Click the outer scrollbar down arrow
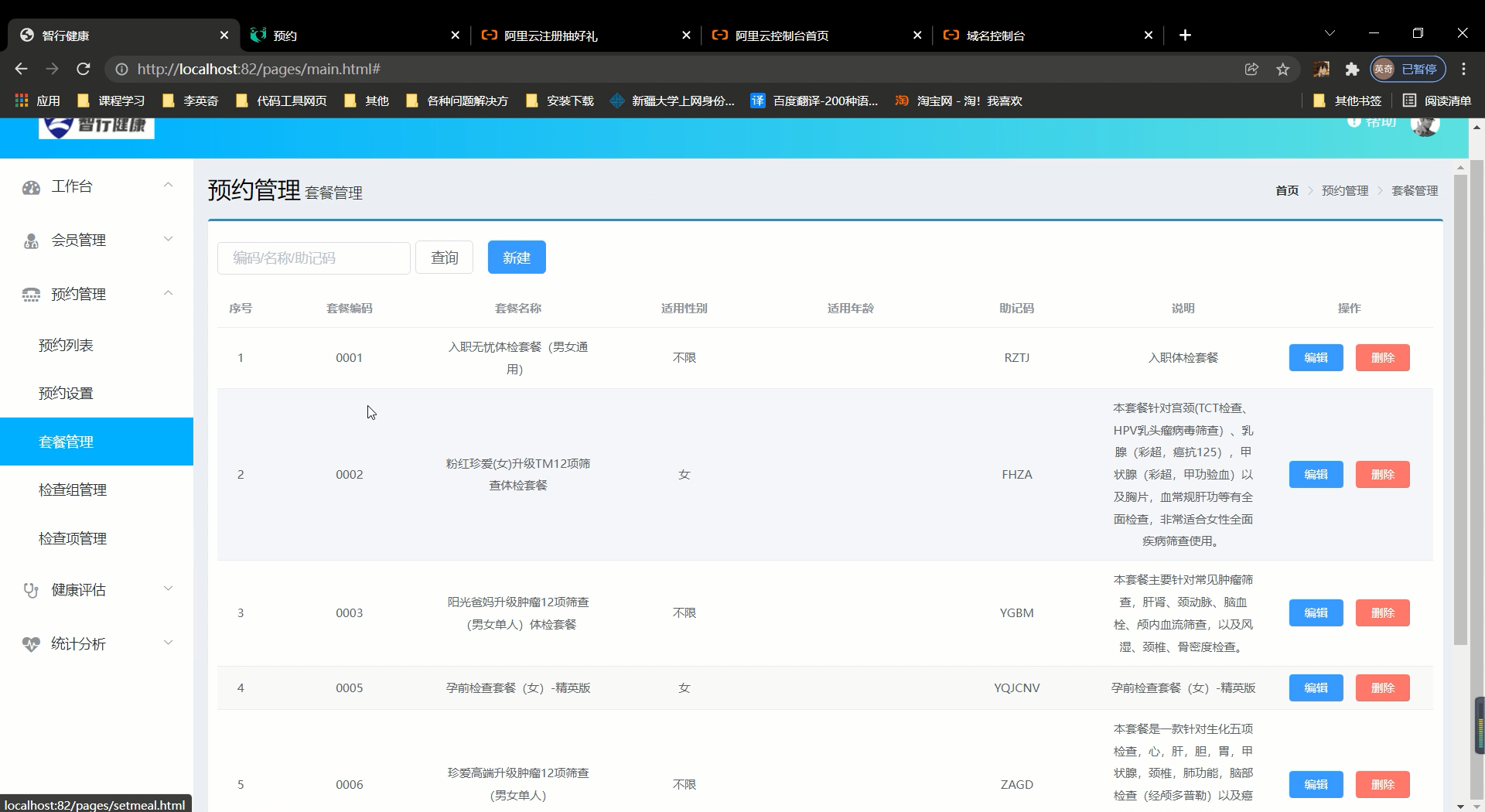This screenshot has height=812, width=1485. coord(1476,805)
